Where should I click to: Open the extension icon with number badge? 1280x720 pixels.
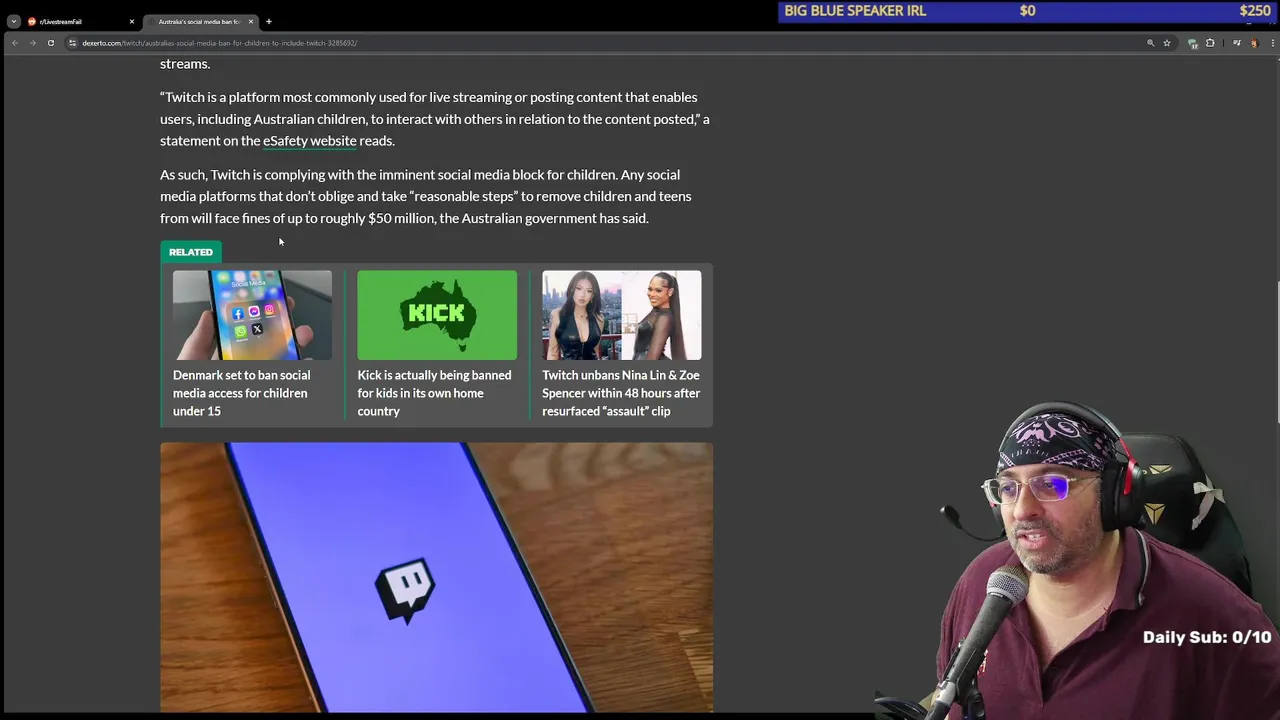(x=1193, y=44)
